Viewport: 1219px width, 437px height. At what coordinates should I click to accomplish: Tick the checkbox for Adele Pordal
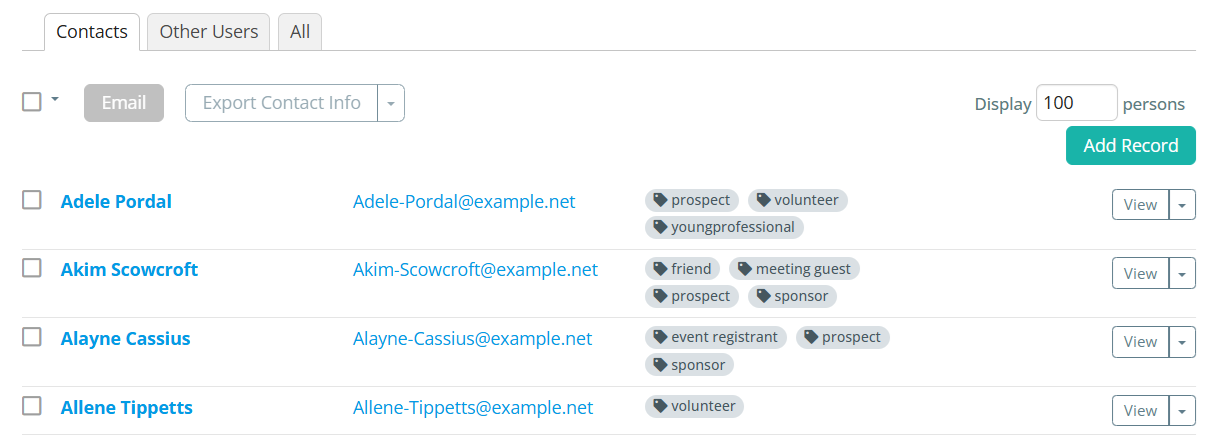pos(32,200)
